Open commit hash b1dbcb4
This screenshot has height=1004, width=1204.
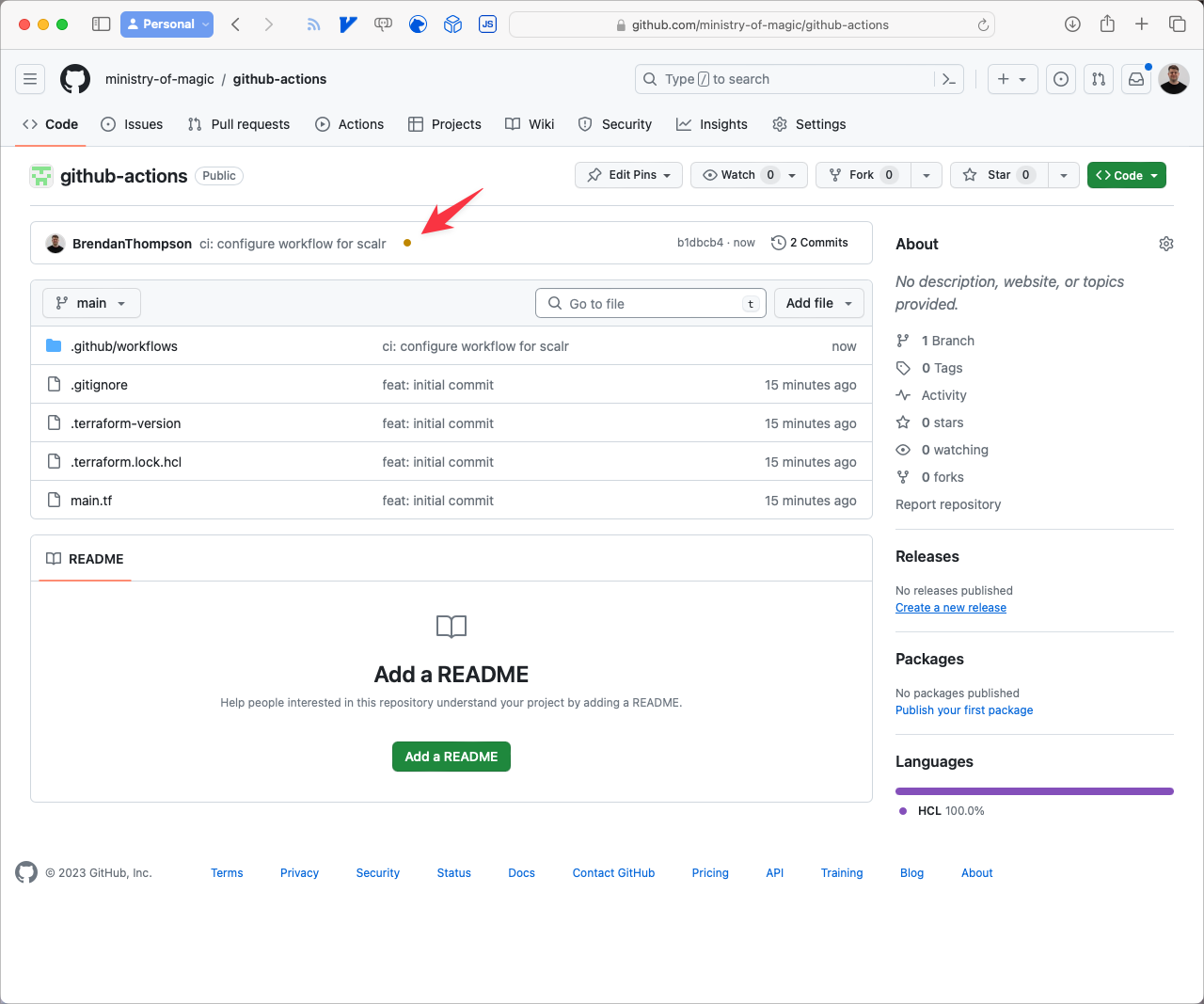700,243
